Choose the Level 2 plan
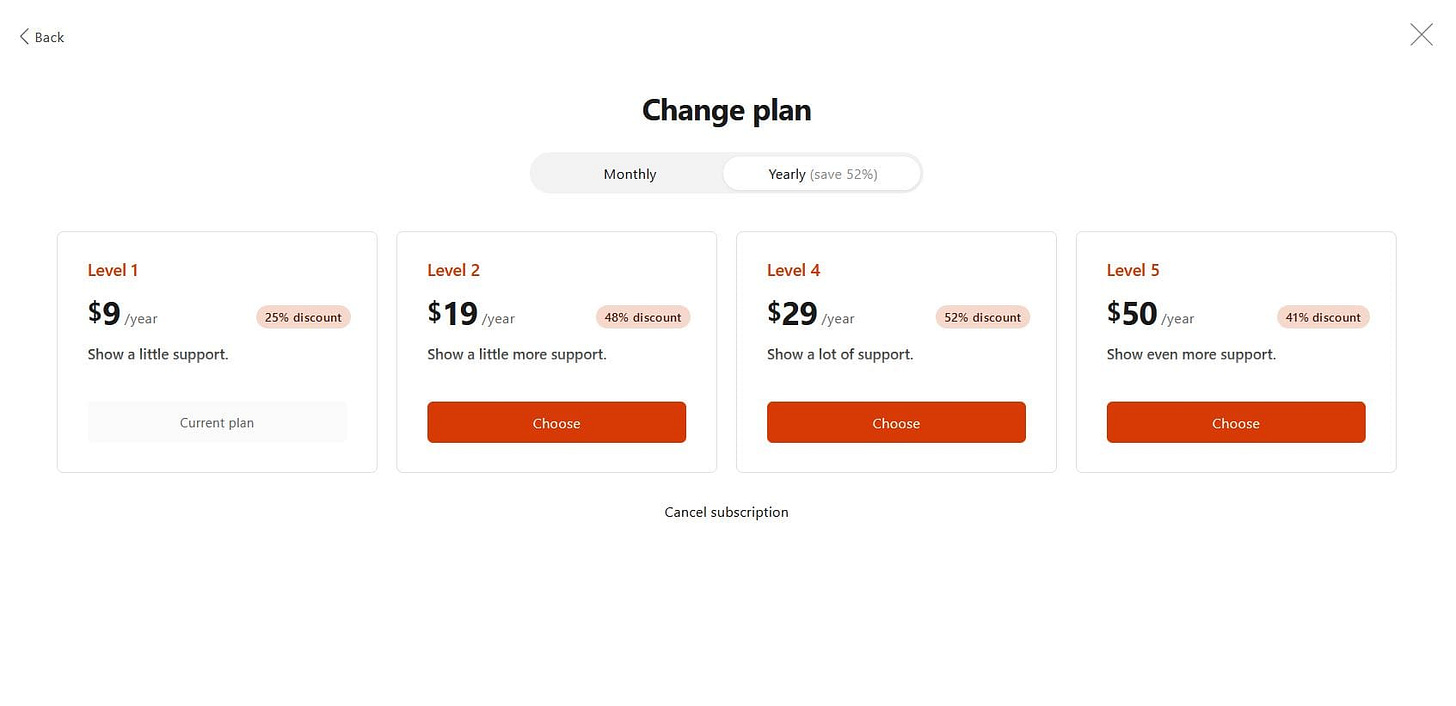Image resolution: width=1456 pixels, height=706 pixels. pyautogui.click(x=556, y=422)
